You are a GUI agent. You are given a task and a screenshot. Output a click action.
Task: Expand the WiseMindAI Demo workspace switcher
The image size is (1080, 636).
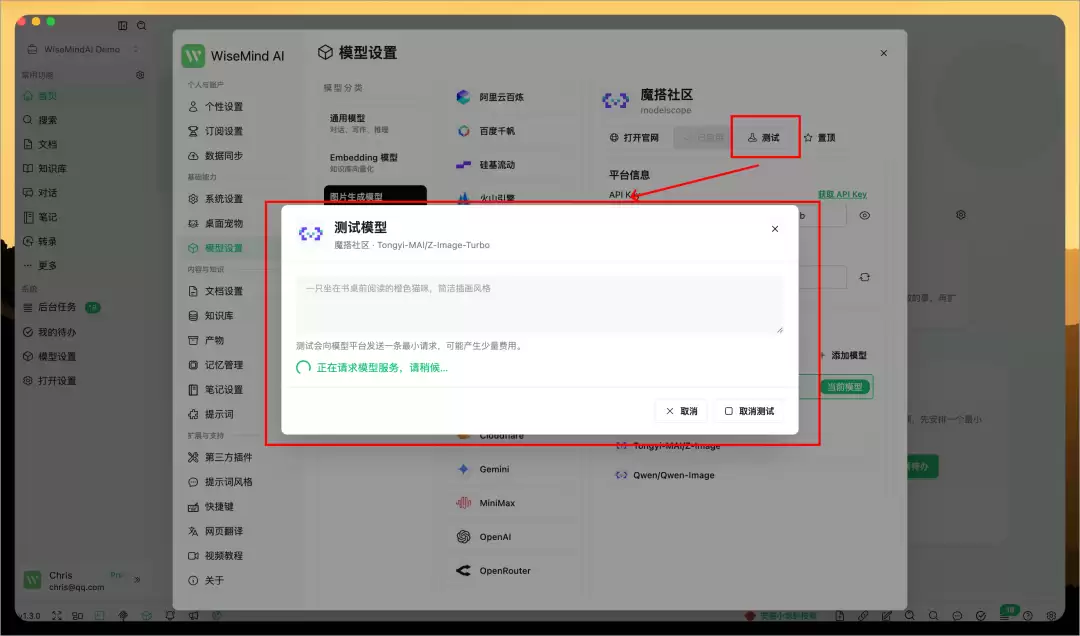point(83,50)
